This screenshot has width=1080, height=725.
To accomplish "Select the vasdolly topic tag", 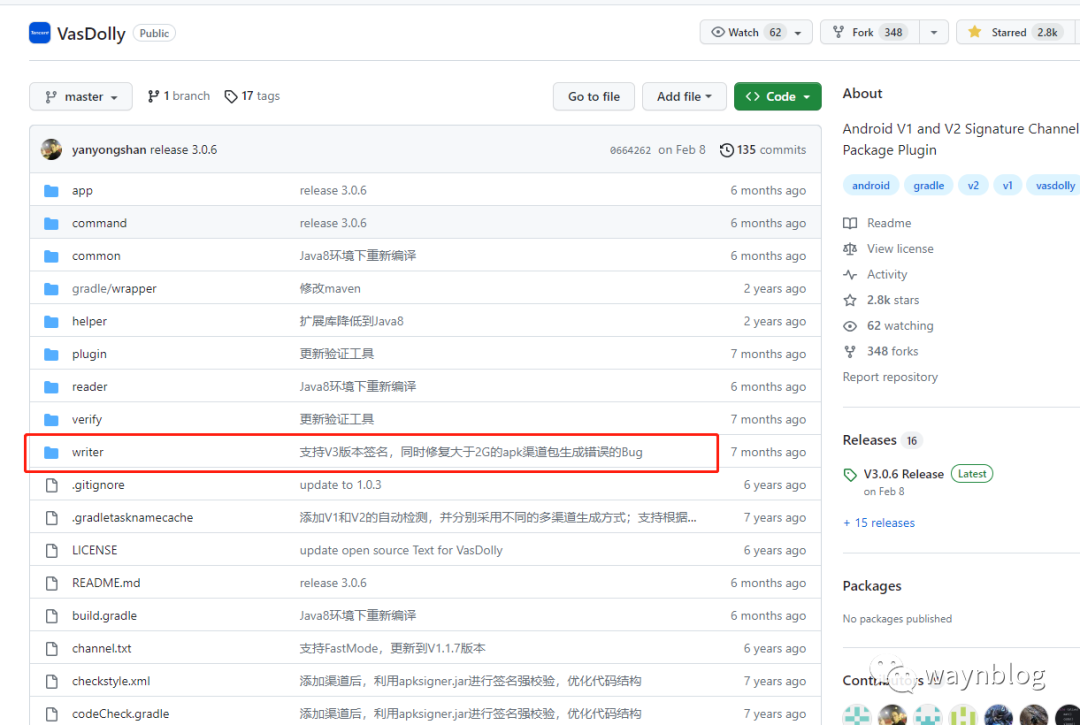I will (x=1053, y=185).
